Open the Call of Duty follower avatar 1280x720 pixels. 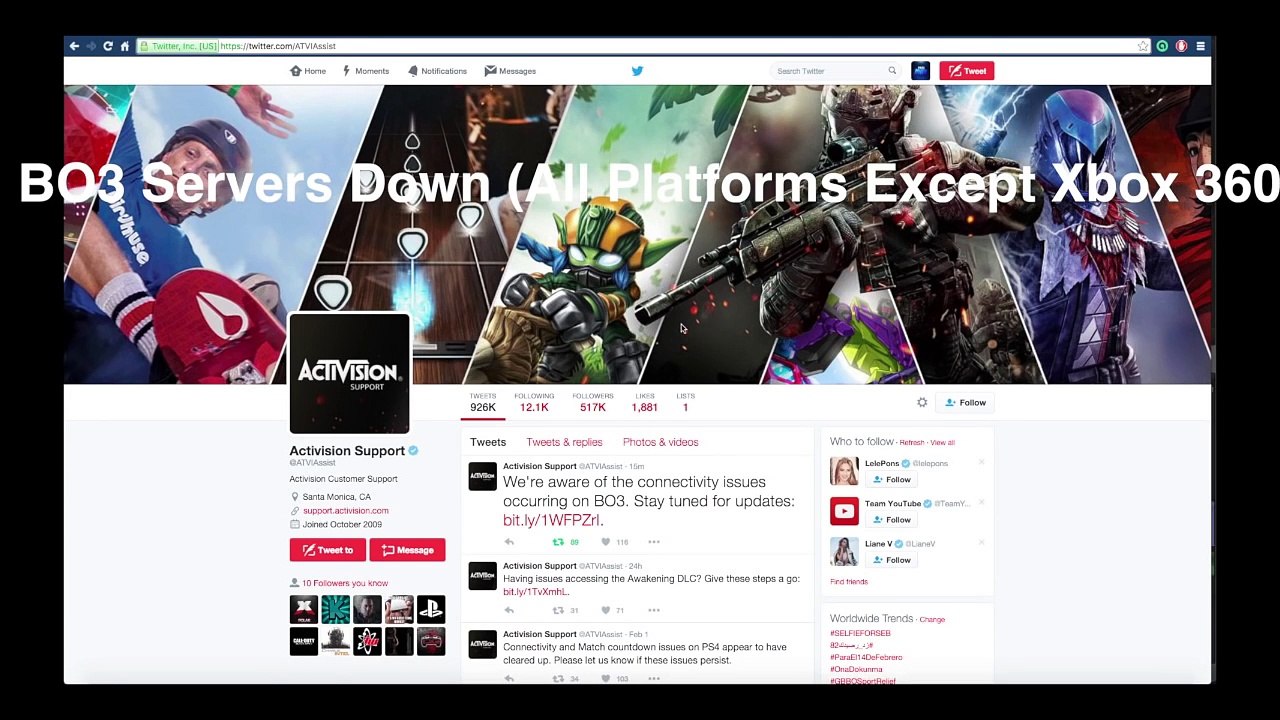(304, 641)
